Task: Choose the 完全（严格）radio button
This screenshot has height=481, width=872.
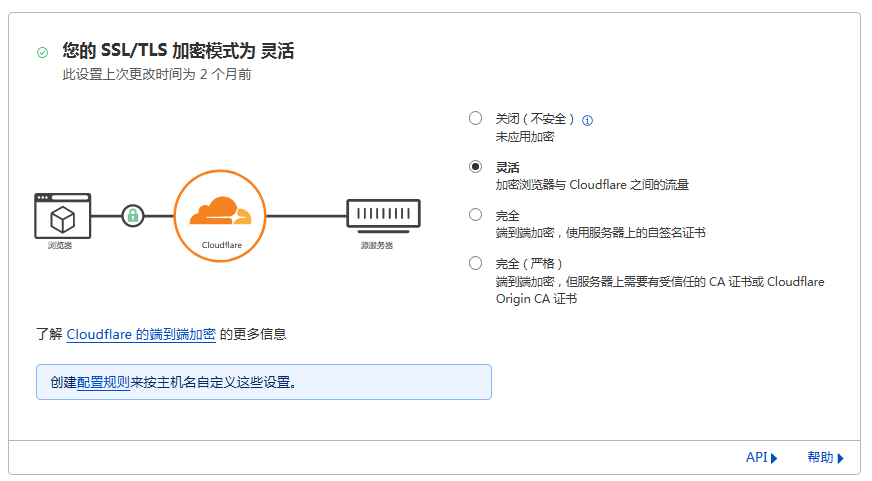Action: coord(476,263)
